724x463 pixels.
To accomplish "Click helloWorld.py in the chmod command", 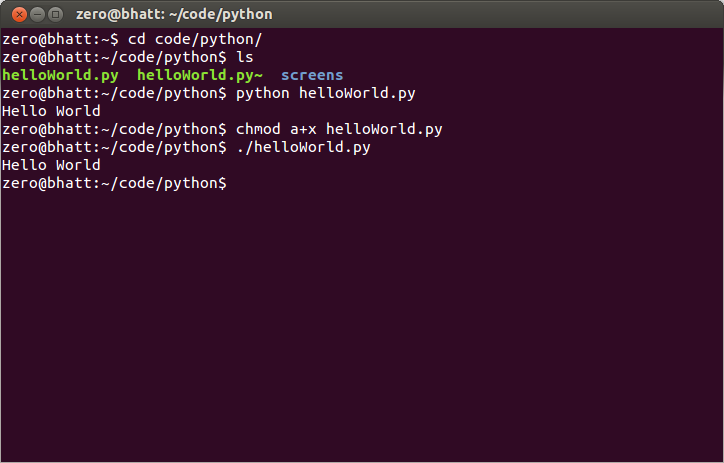I will coord(384,129).
